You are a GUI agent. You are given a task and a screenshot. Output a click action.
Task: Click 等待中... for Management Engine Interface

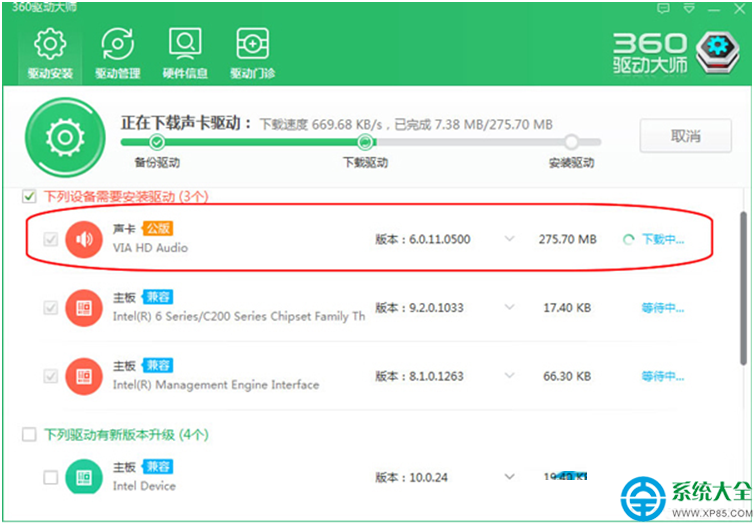pyautogui.click(x=663, y=376)
